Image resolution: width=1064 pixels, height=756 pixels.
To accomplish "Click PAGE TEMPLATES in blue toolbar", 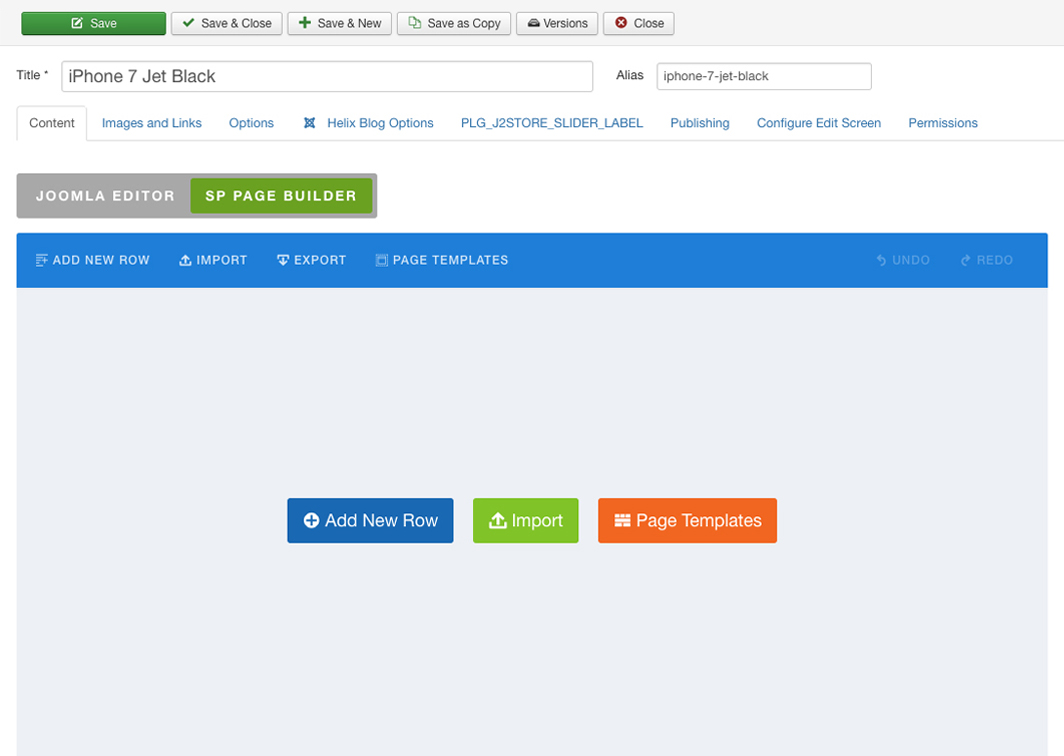I will click(442, 260).
